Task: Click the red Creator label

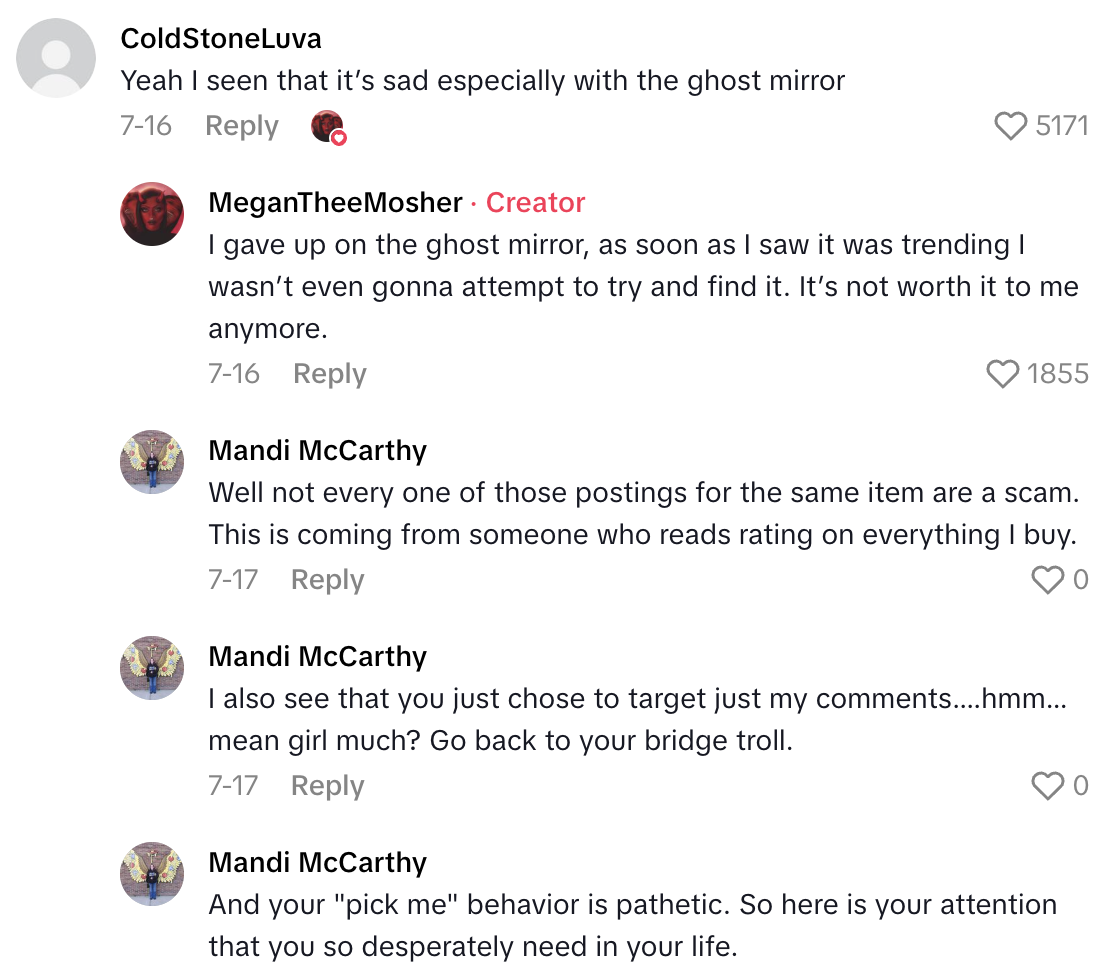Action: pyautogui.click(x=535, y=202)
